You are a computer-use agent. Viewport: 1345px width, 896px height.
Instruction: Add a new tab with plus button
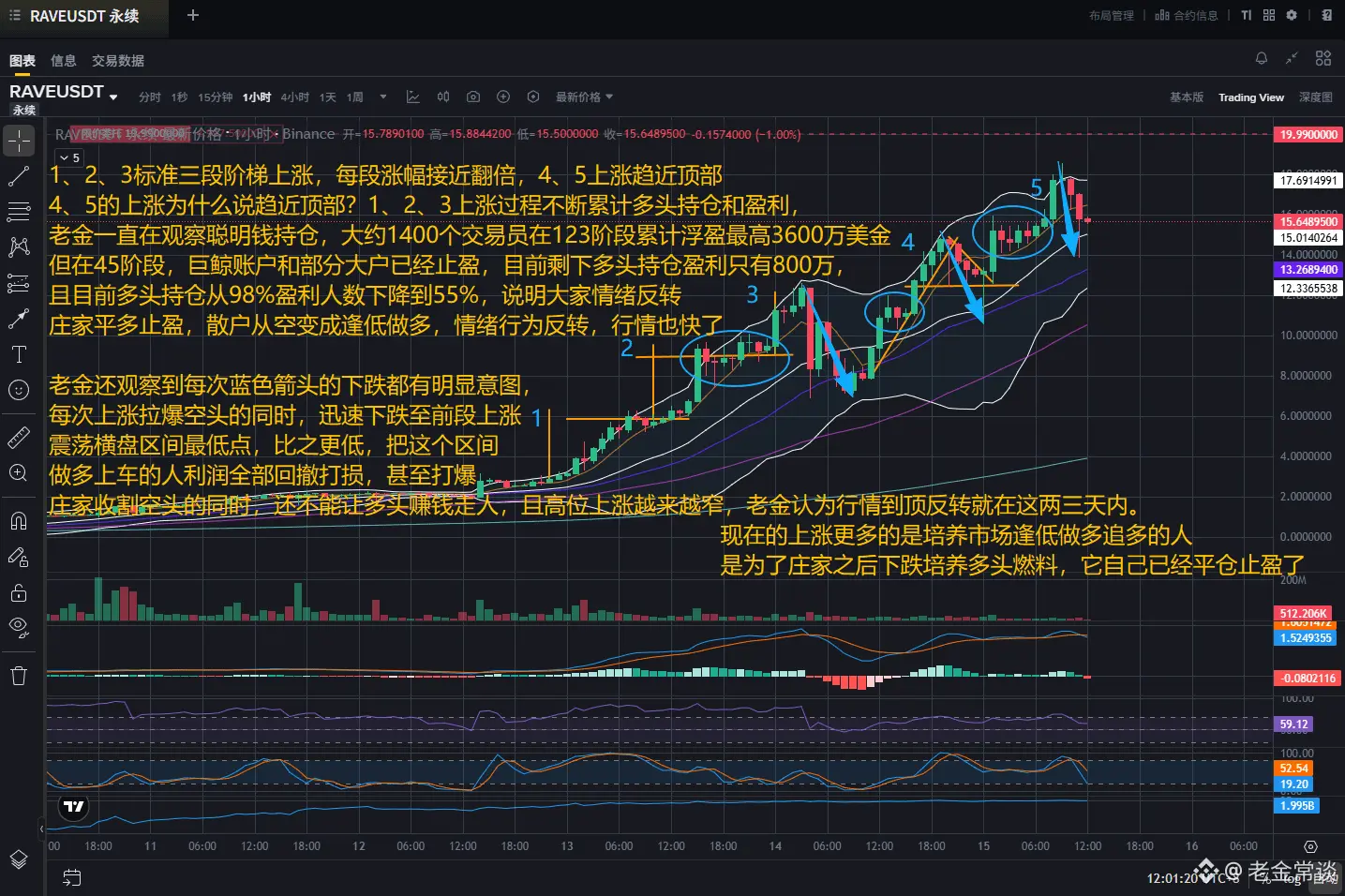coord(193,16)
